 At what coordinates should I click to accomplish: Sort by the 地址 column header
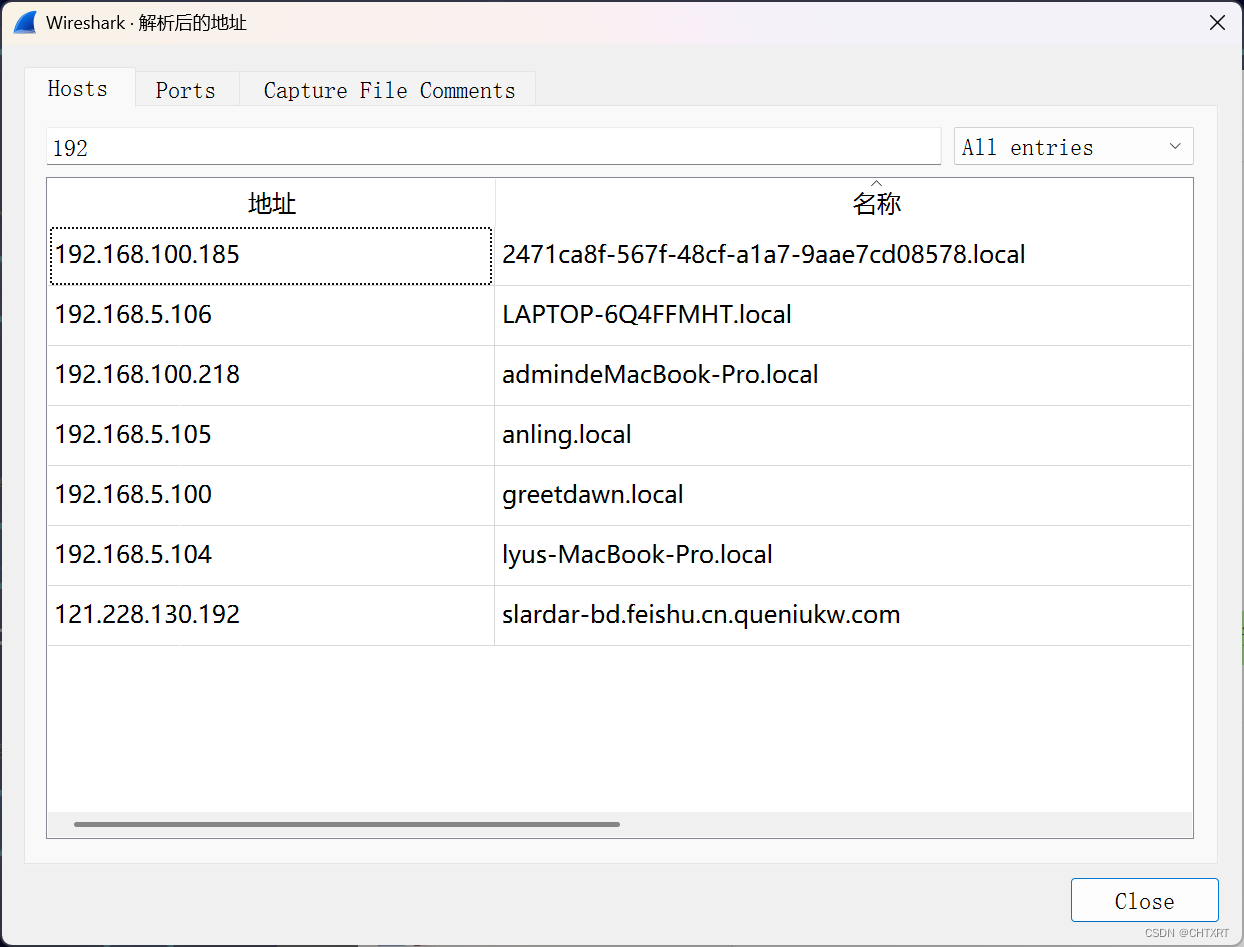(x=271, y=203)
